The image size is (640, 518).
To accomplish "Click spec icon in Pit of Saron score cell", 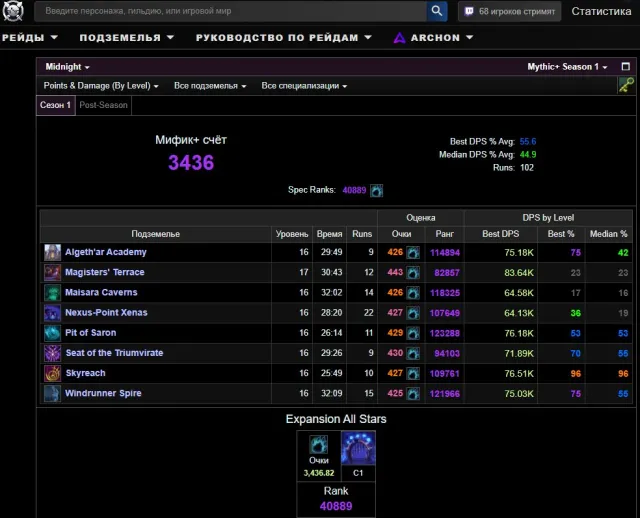I will coord(413,333).
